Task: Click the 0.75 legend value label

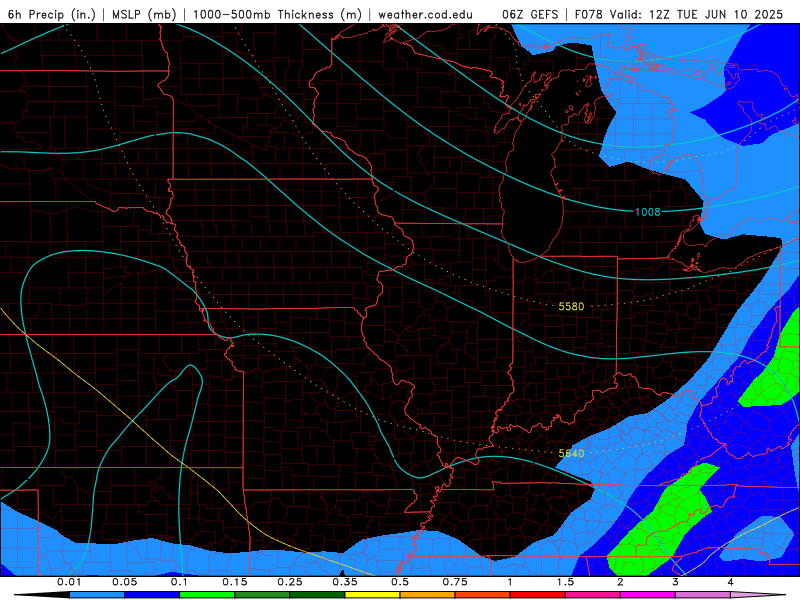Action: [x=455, y=582]
